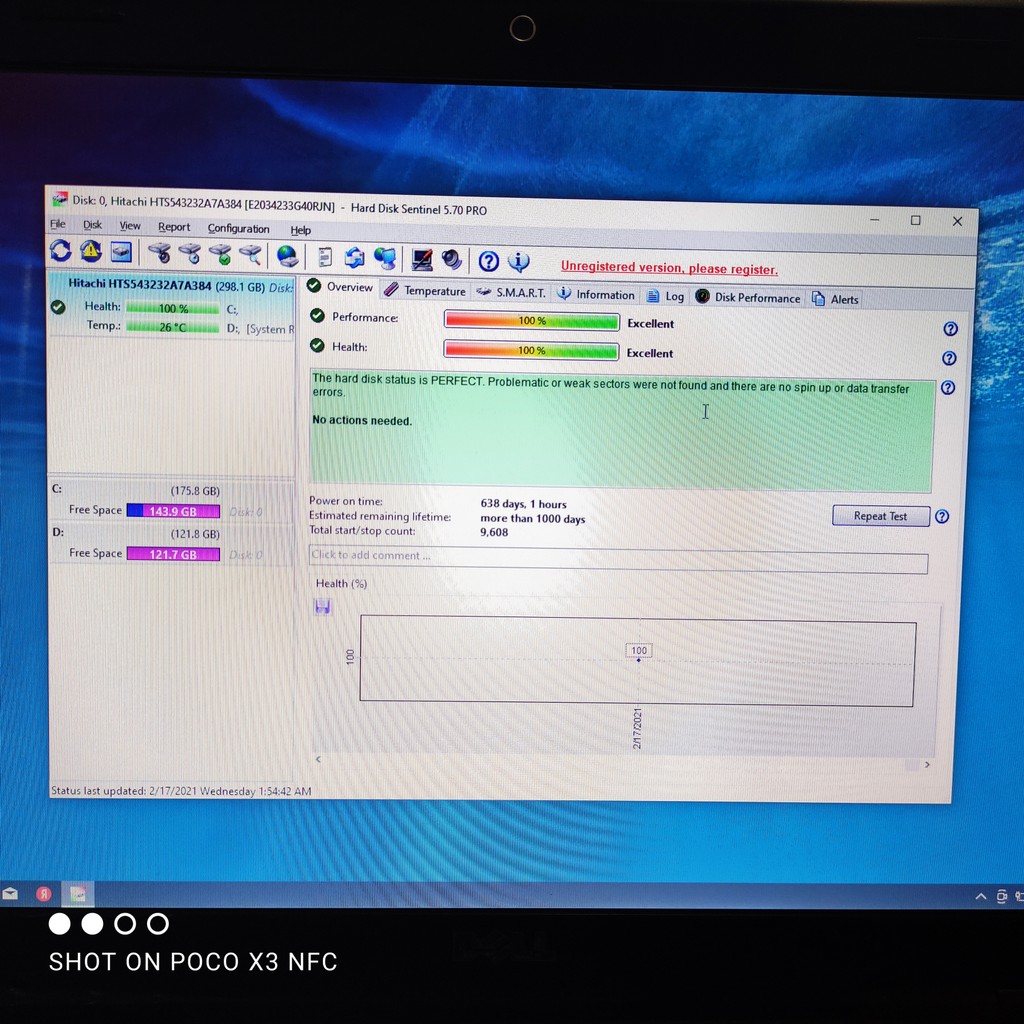Click the help icon next to status text
The width and height of the screenshot is (1024, 1024).
pos(948,387)
